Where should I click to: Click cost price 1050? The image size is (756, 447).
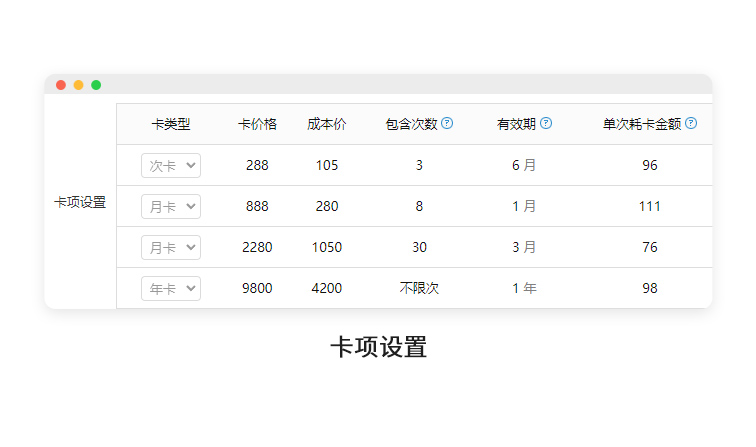click(x=326, y=247)
